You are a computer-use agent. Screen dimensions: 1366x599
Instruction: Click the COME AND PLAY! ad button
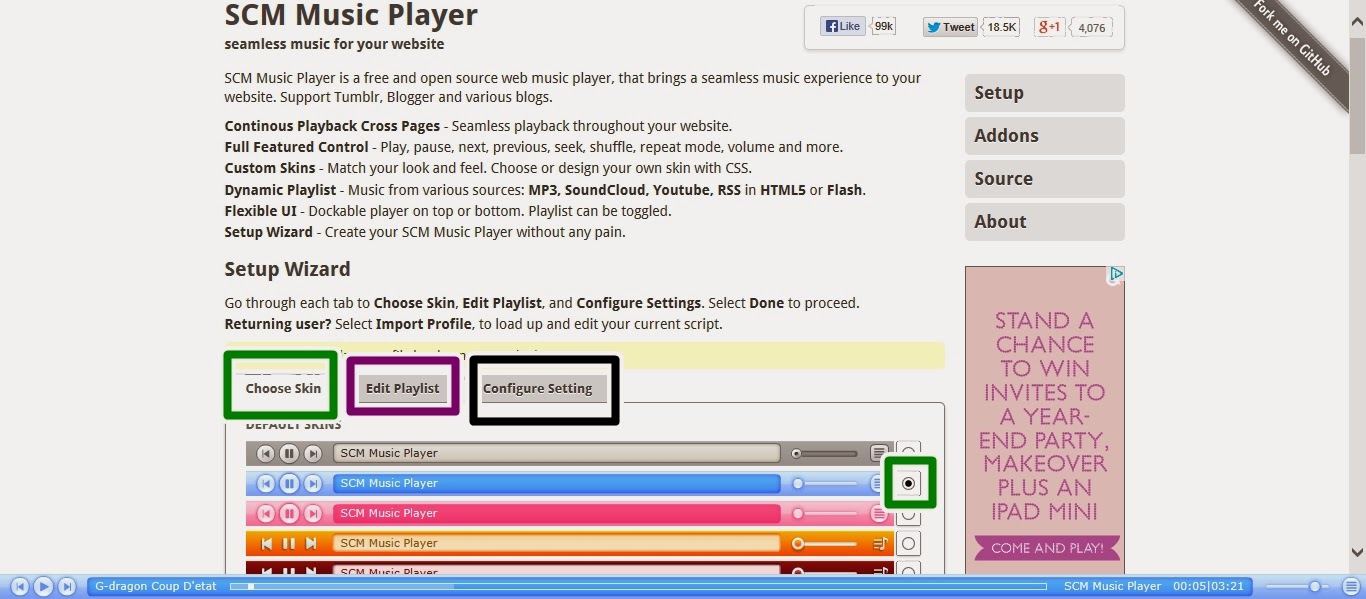pos(1048,548)
